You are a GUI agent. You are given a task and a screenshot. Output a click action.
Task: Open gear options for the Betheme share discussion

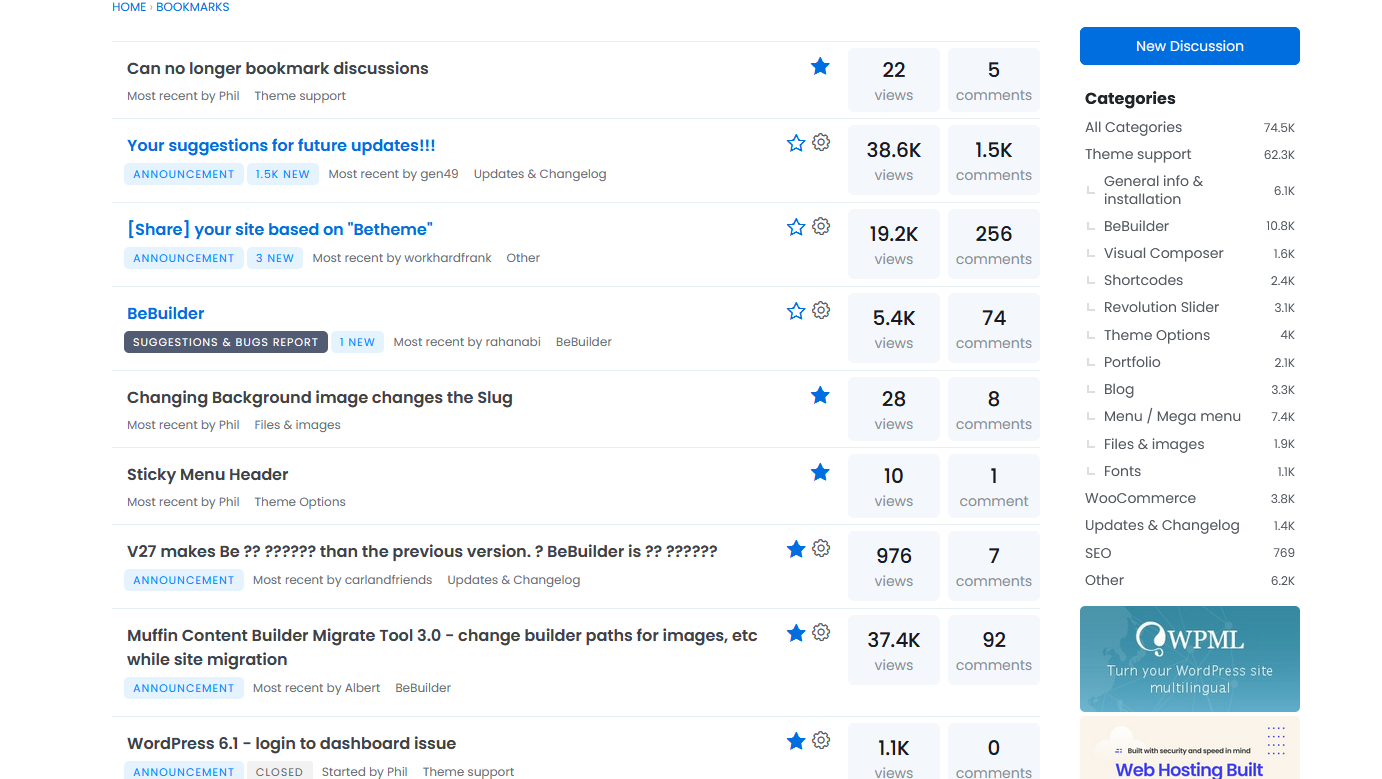pos(821,227)
